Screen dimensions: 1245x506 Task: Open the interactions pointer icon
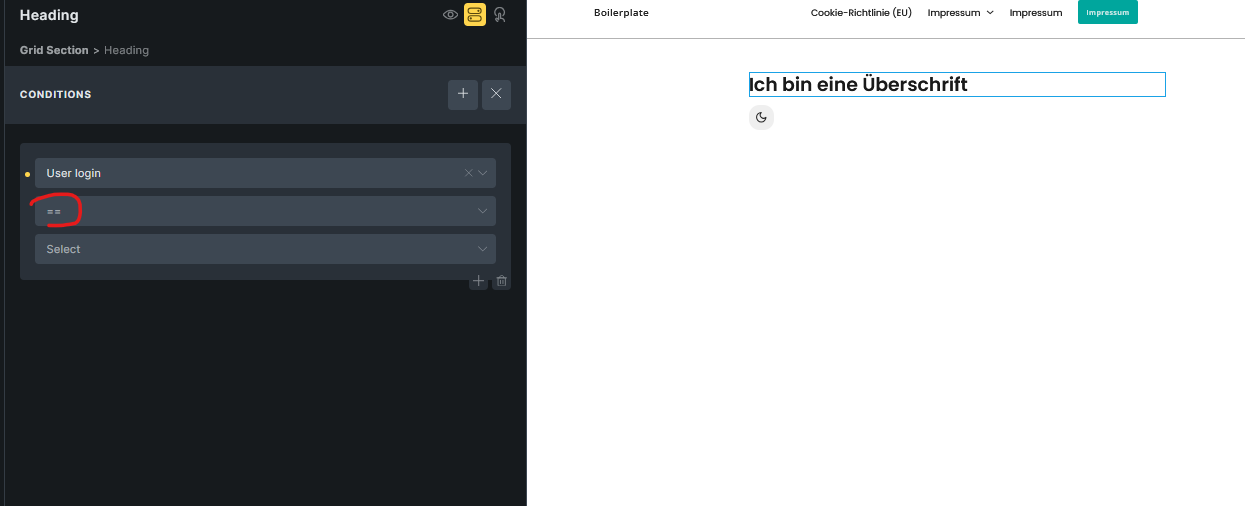coord(499,15)
